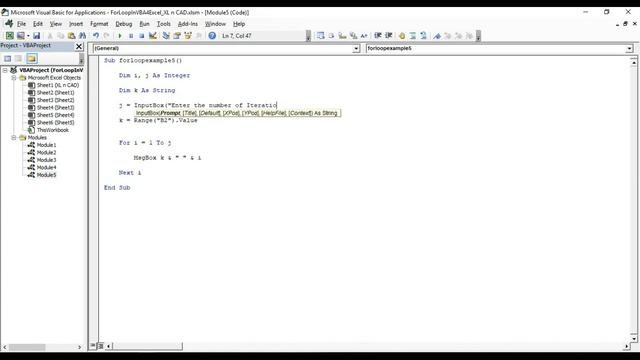Click the Reset (stop) icon
Viewport: 640px width, 360px height.
142,36
